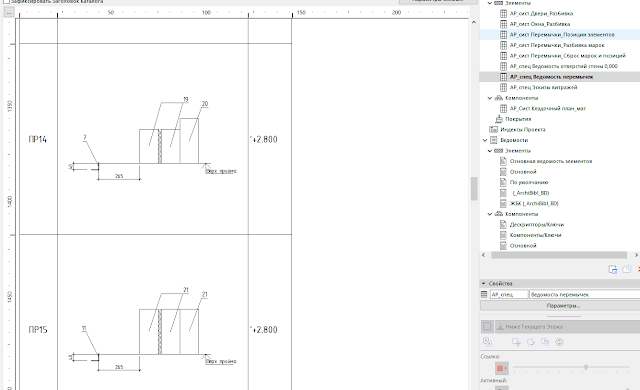Open АР_спец Ведомость отверстий стены 0,000

pos(563,66)
